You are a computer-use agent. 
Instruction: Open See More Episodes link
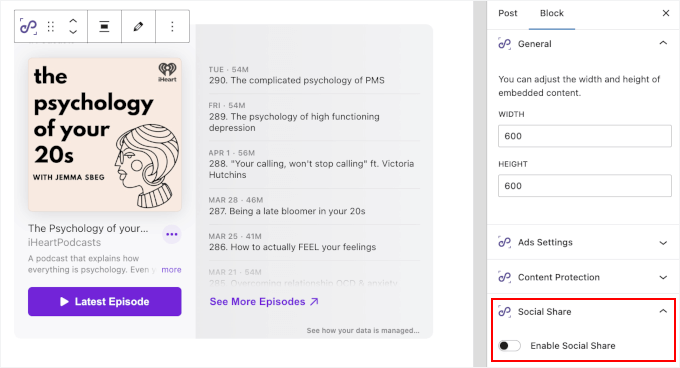[x=264, y=301]
